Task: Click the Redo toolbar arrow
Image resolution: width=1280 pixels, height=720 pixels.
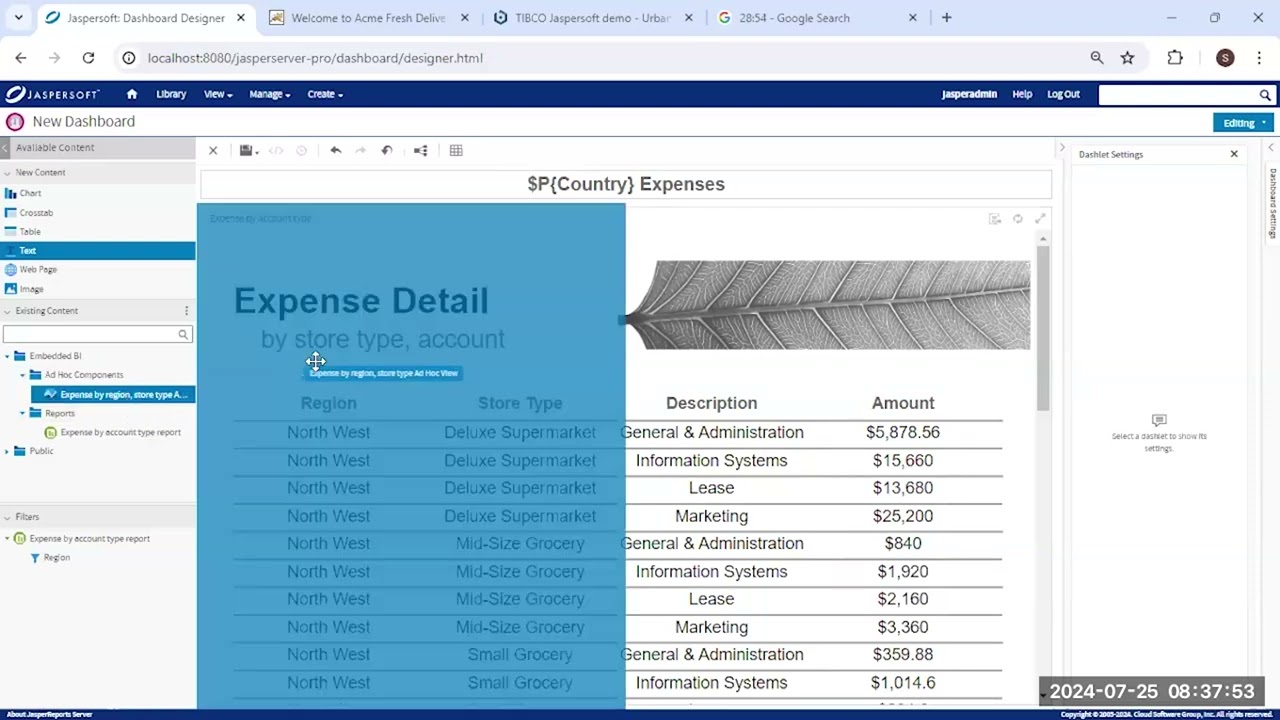Action: [x=361, y=150]
